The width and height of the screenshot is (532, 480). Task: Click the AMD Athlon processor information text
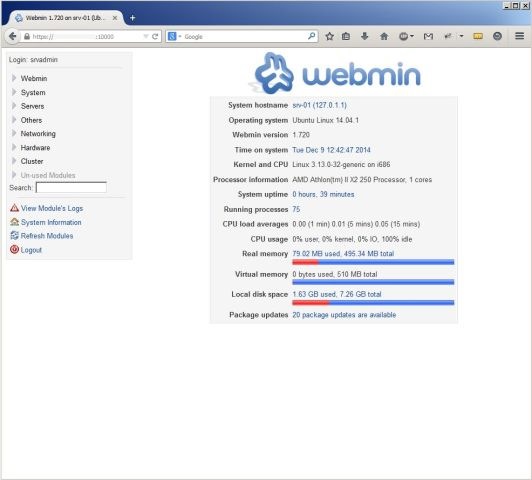coord(362,179)
